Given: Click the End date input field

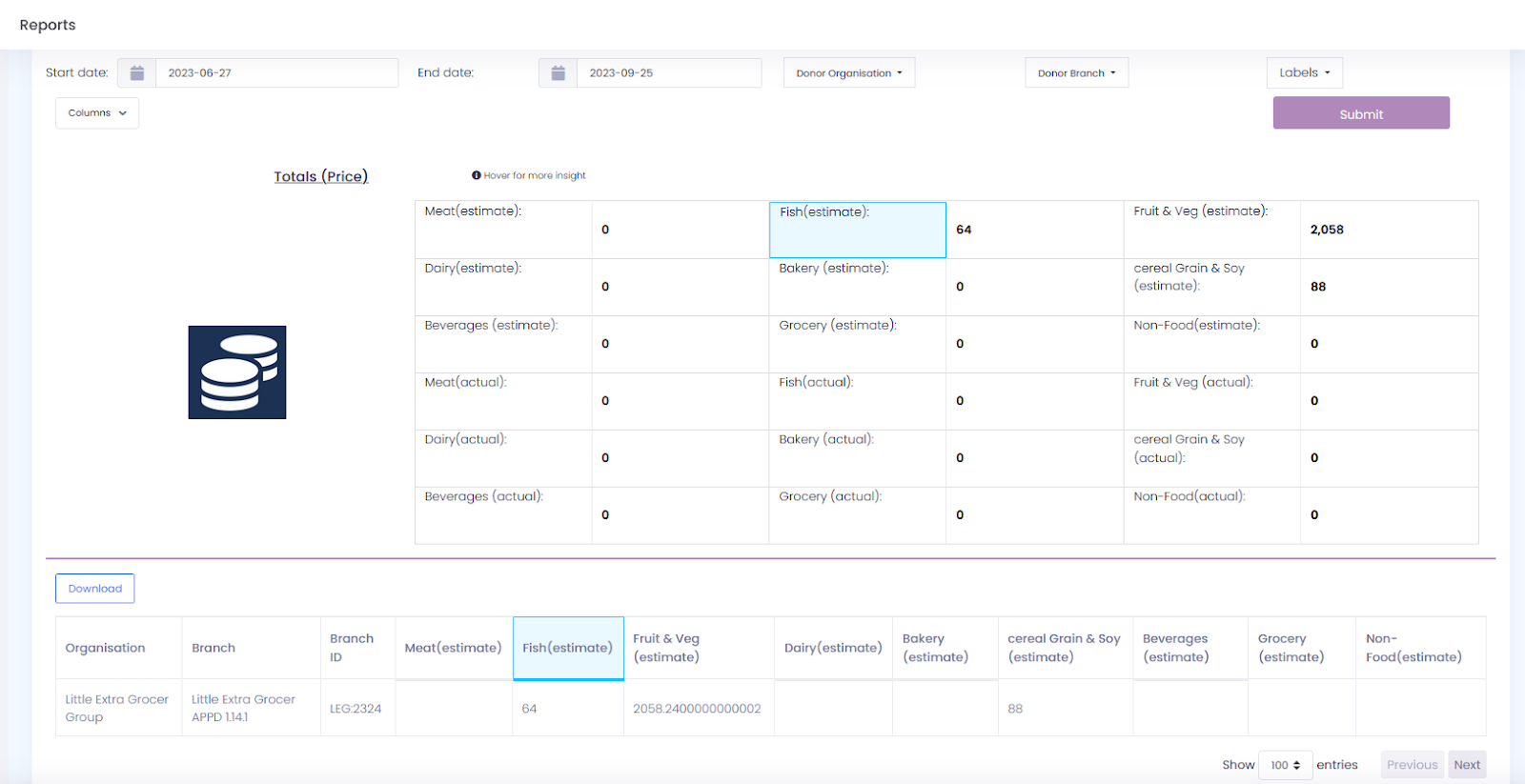Looking at the screenshot, I should 668,73.
